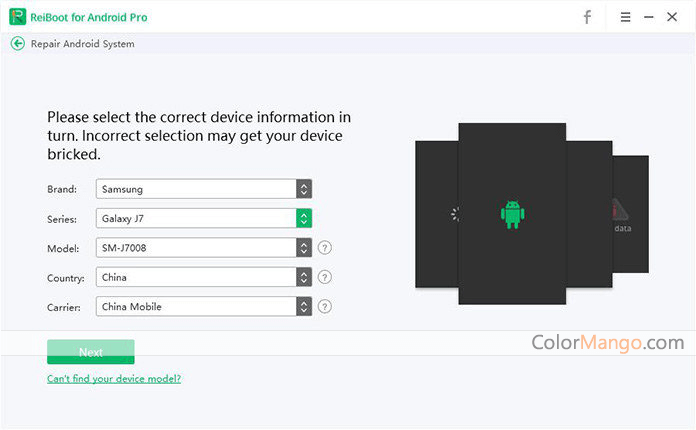696x430 pixels.
Task: Open the hamburger menu icon
Action: tap(625, 17)
